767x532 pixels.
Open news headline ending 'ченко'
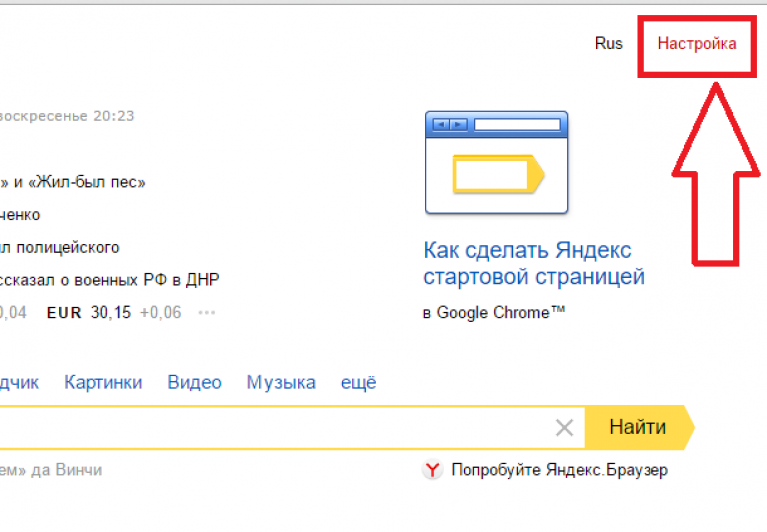(x=20, y=215)
